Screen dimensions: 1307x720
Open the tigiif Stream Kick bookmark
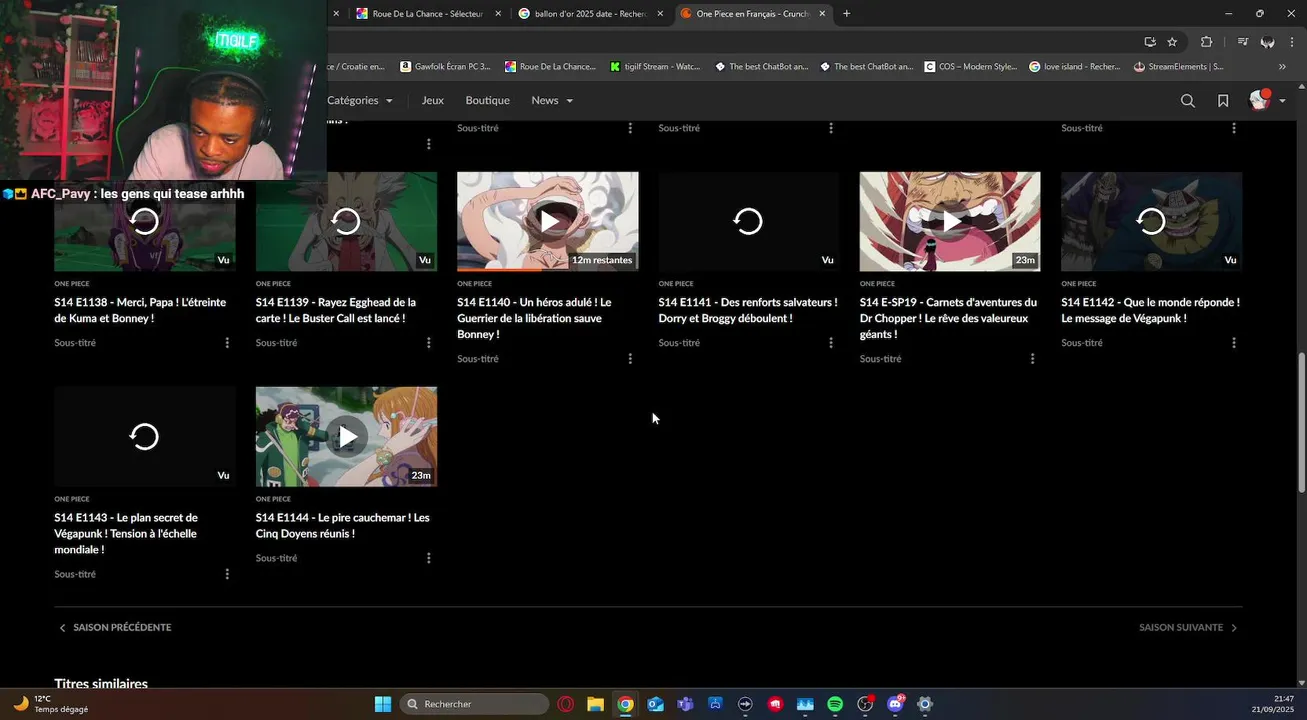(655, 67)
